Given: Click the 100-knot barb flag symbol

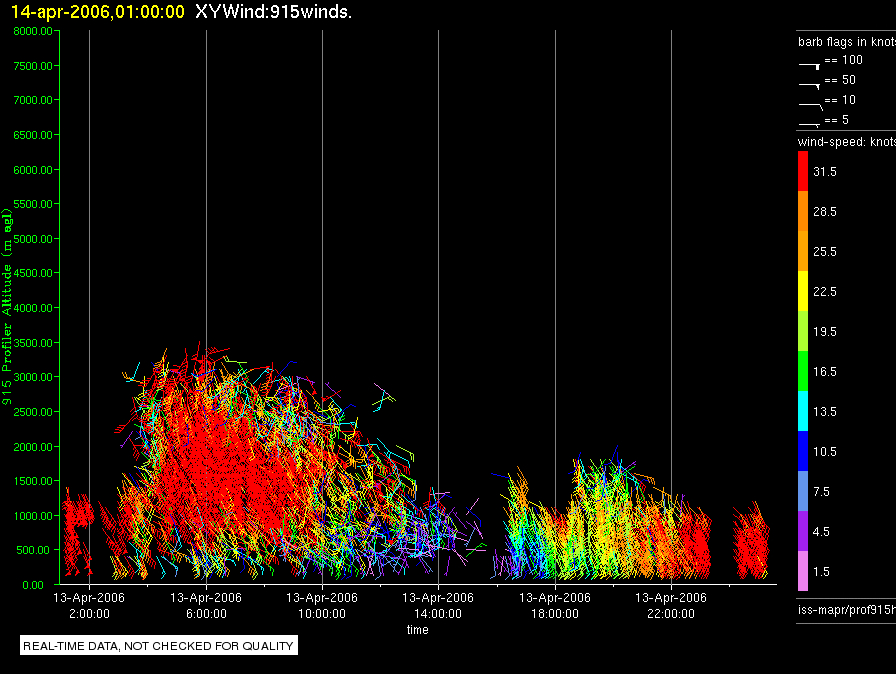Looking at the screenshot, I should (x=810, y=66).
